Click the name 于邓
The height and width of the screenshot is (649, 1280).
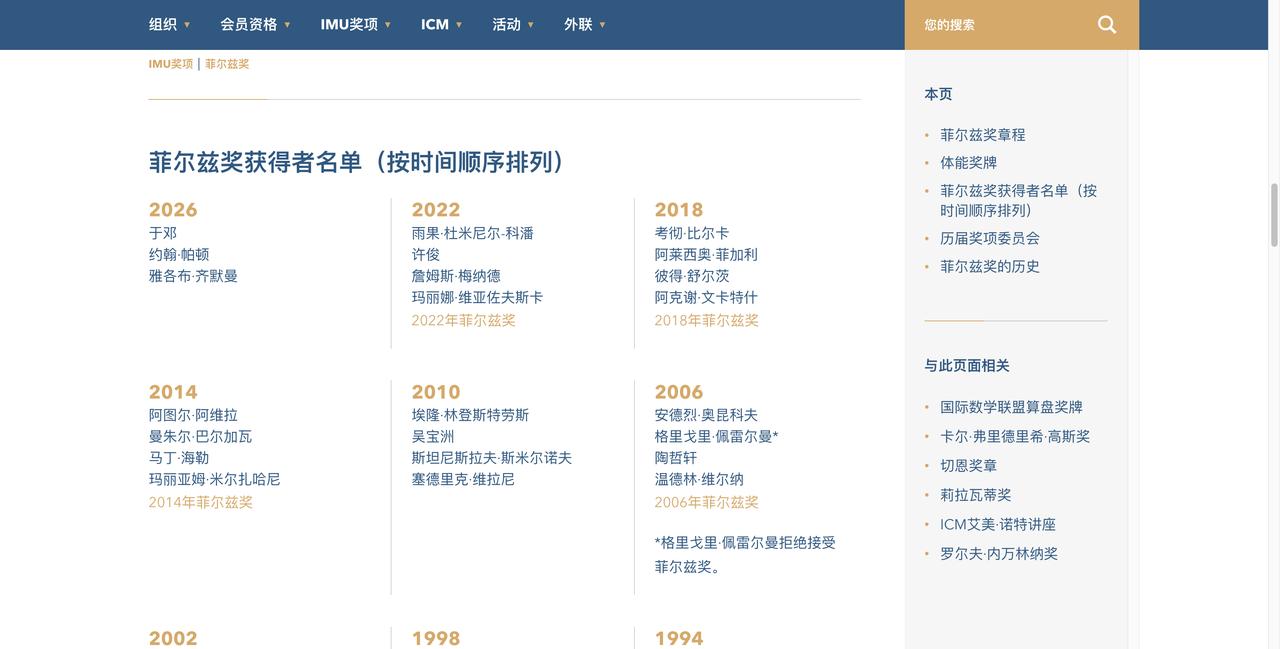[x=163, y=234]
